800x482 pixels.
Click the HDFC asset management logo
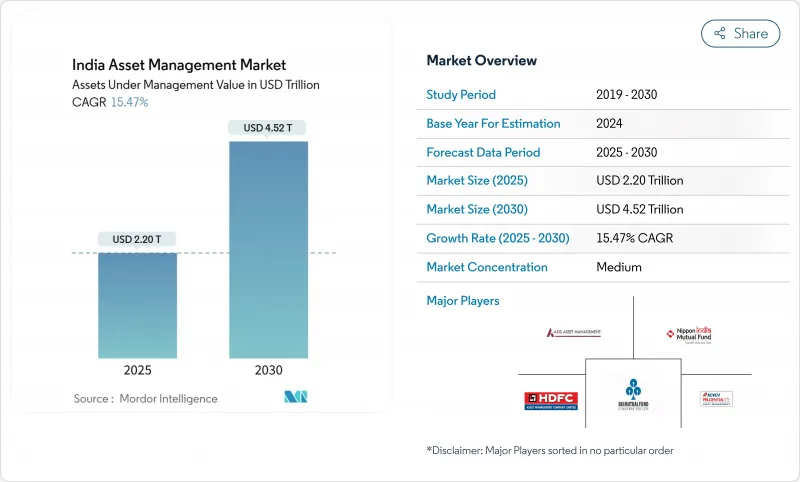click(x=552, y=399)
